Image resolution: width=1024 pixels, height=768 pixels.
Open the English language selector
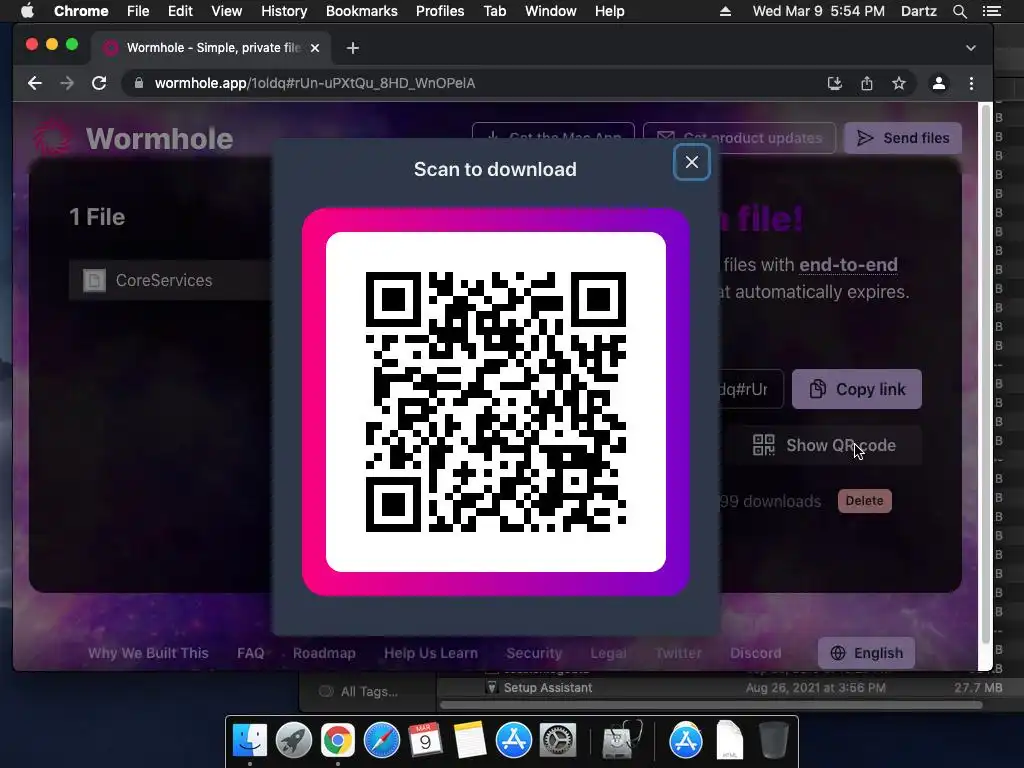(866, 653)
